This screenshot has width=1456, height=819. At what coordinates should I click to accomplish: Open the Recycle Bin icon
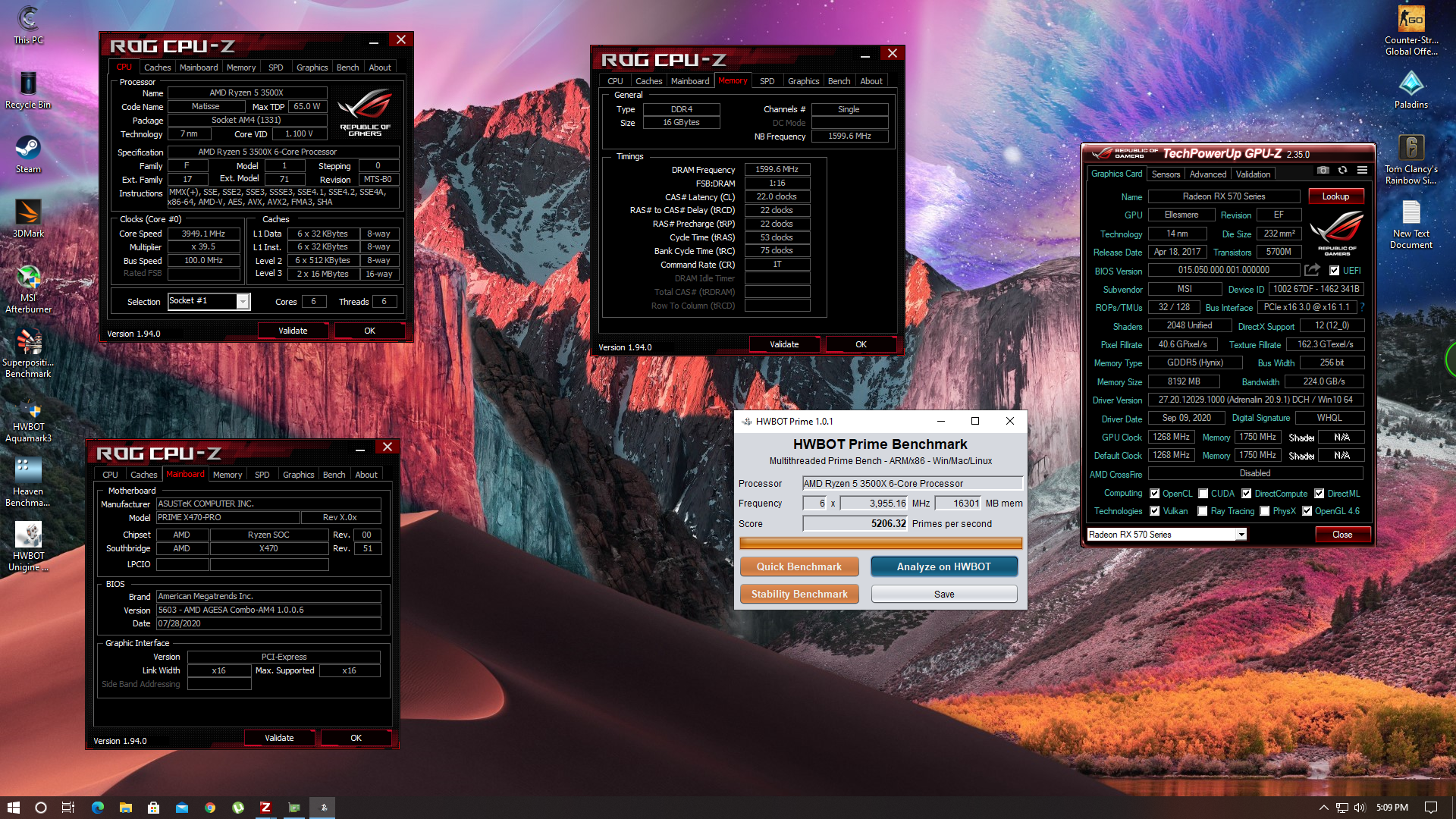tap(28, 89)
